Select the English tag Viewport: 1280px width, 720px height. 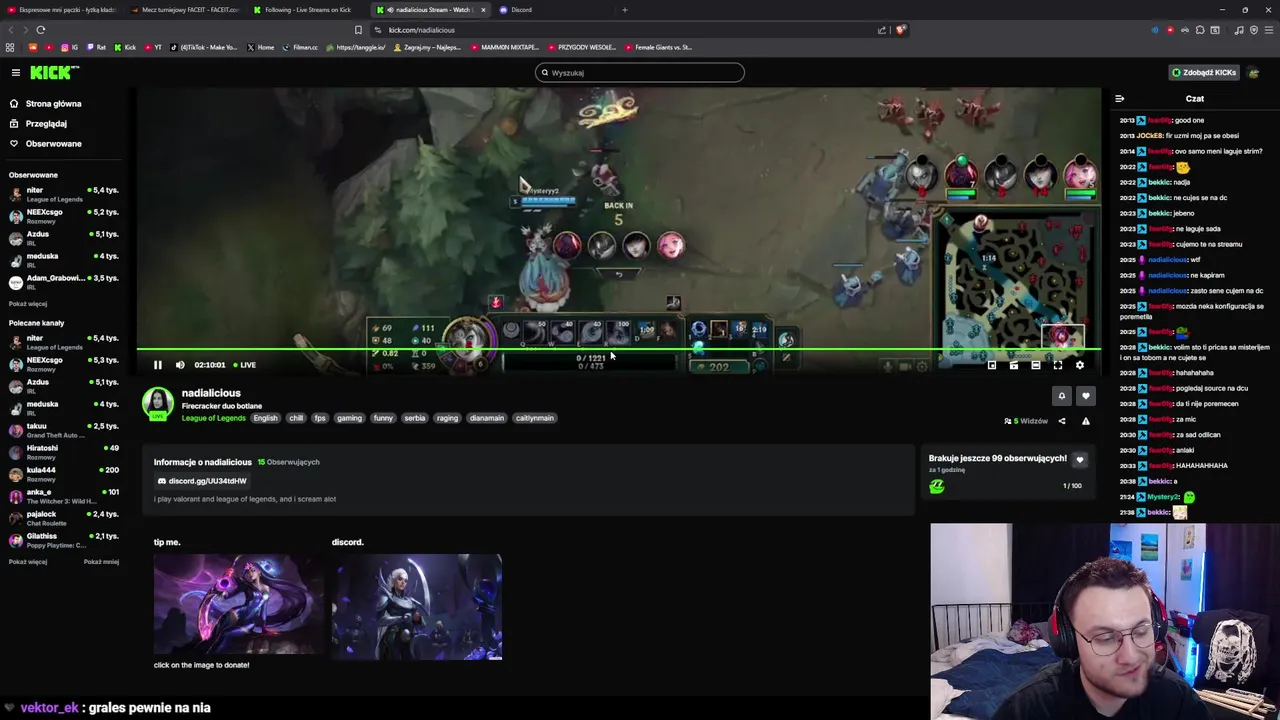(x=265, y=418)
